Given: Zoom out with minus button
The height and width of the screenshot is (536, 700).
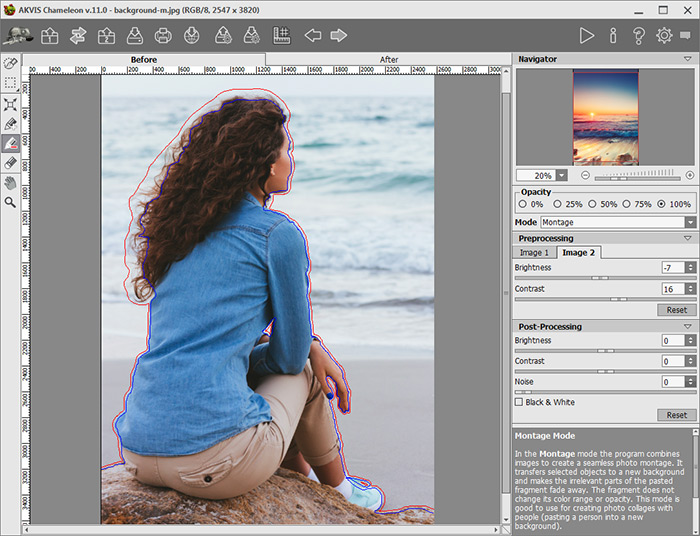Looking at the screenshot, I should coord(585,175).
